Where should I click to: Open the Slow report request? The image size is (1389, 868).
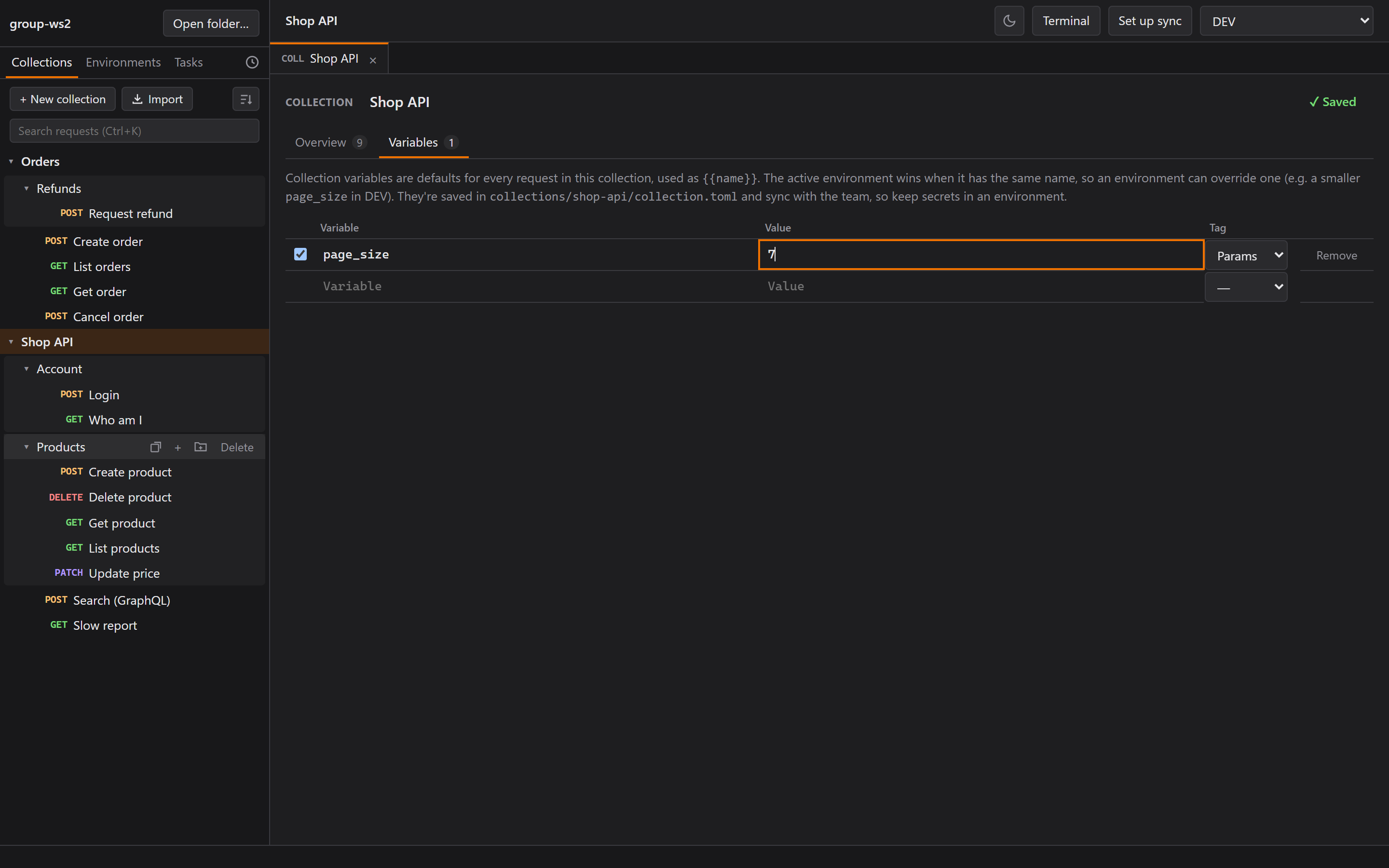pyautogui.click(x=135, y=626)
